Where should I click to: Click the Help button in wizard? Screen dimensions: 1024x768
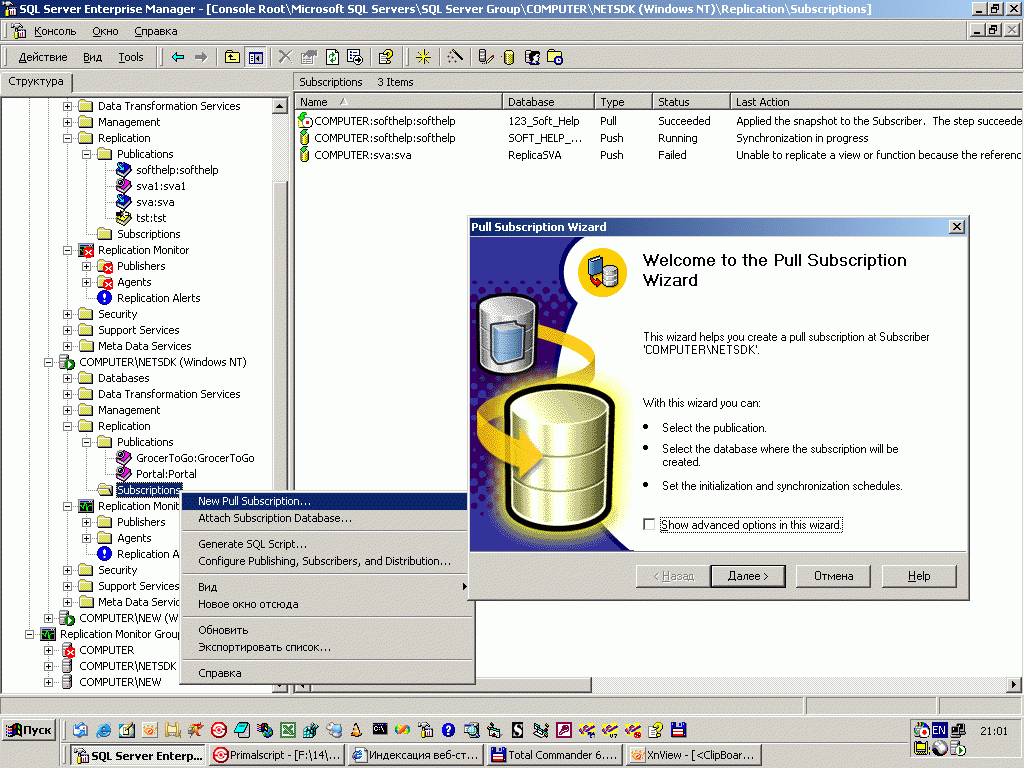pyautogui.click(x=919, y=576)
